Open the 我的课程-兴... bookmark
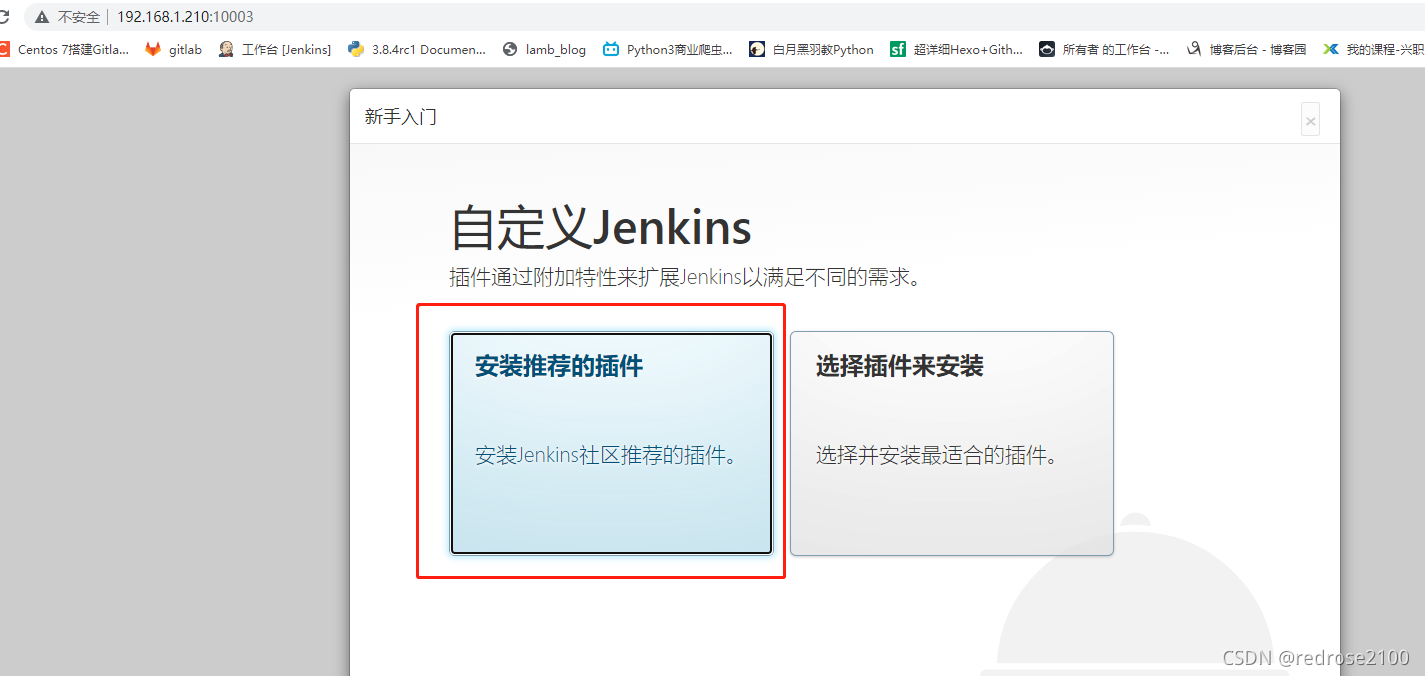The image size is (1425, 676). (x=1373, y=49)
